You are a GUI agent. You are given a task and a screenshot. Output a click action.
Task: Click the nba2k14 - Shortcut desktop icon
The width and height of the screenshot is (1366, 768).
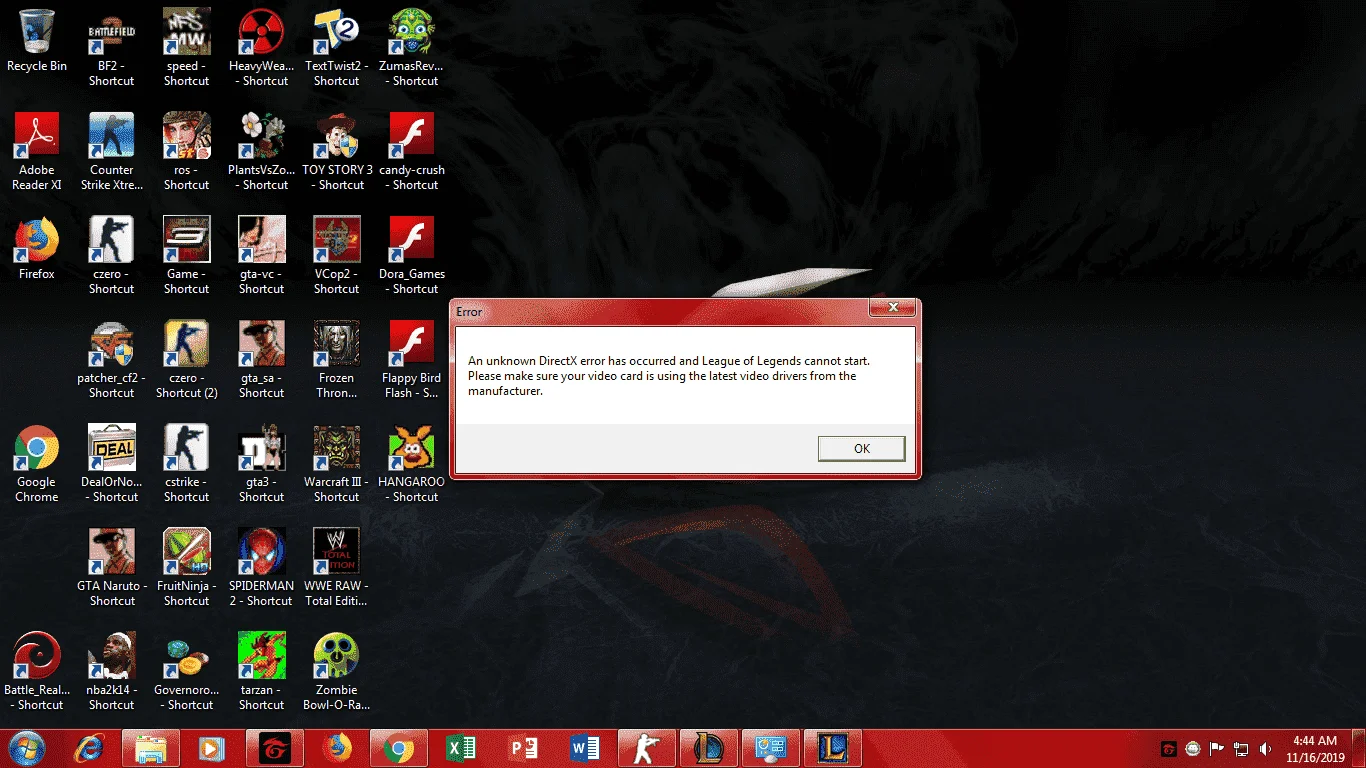[111, 672]
